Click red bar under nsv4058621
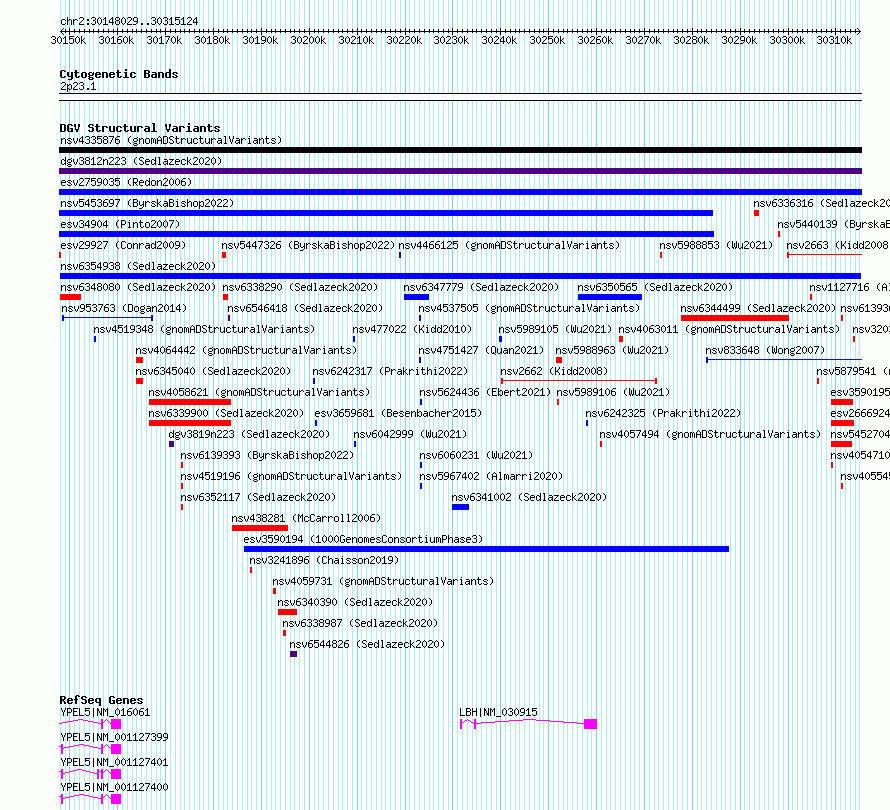Screen dimensions: 890x810 click(190, 402)
